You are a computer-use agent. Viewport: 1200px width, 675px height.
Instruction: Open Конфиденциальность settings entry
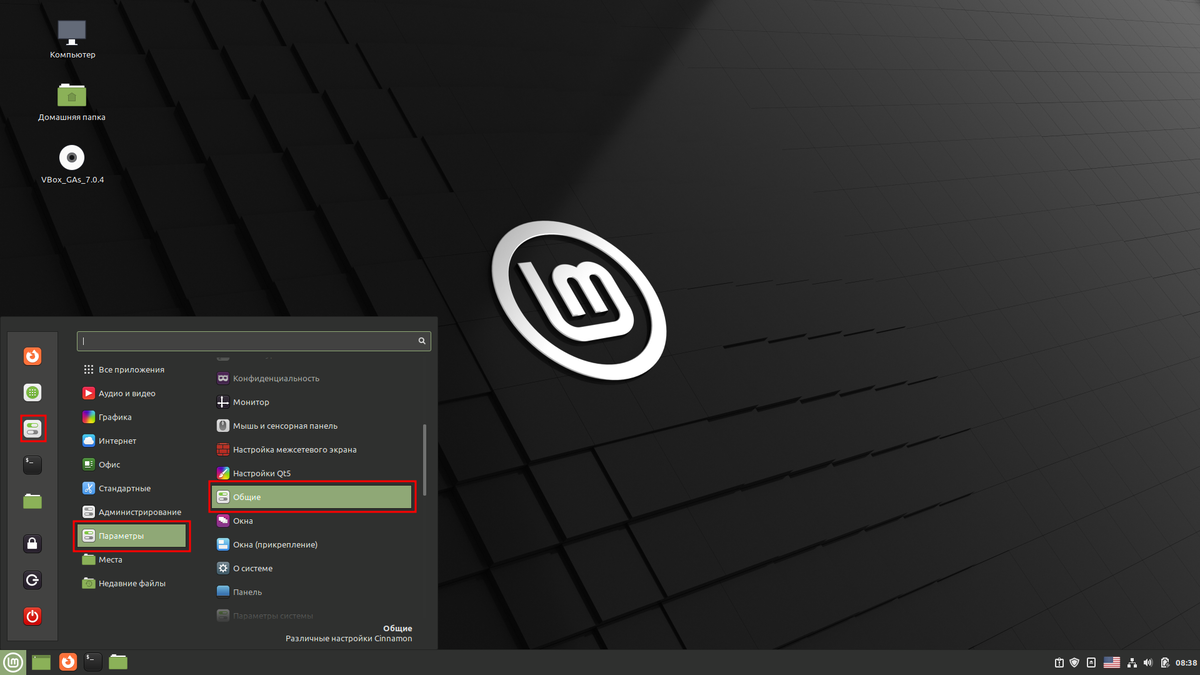pos(313,378)
